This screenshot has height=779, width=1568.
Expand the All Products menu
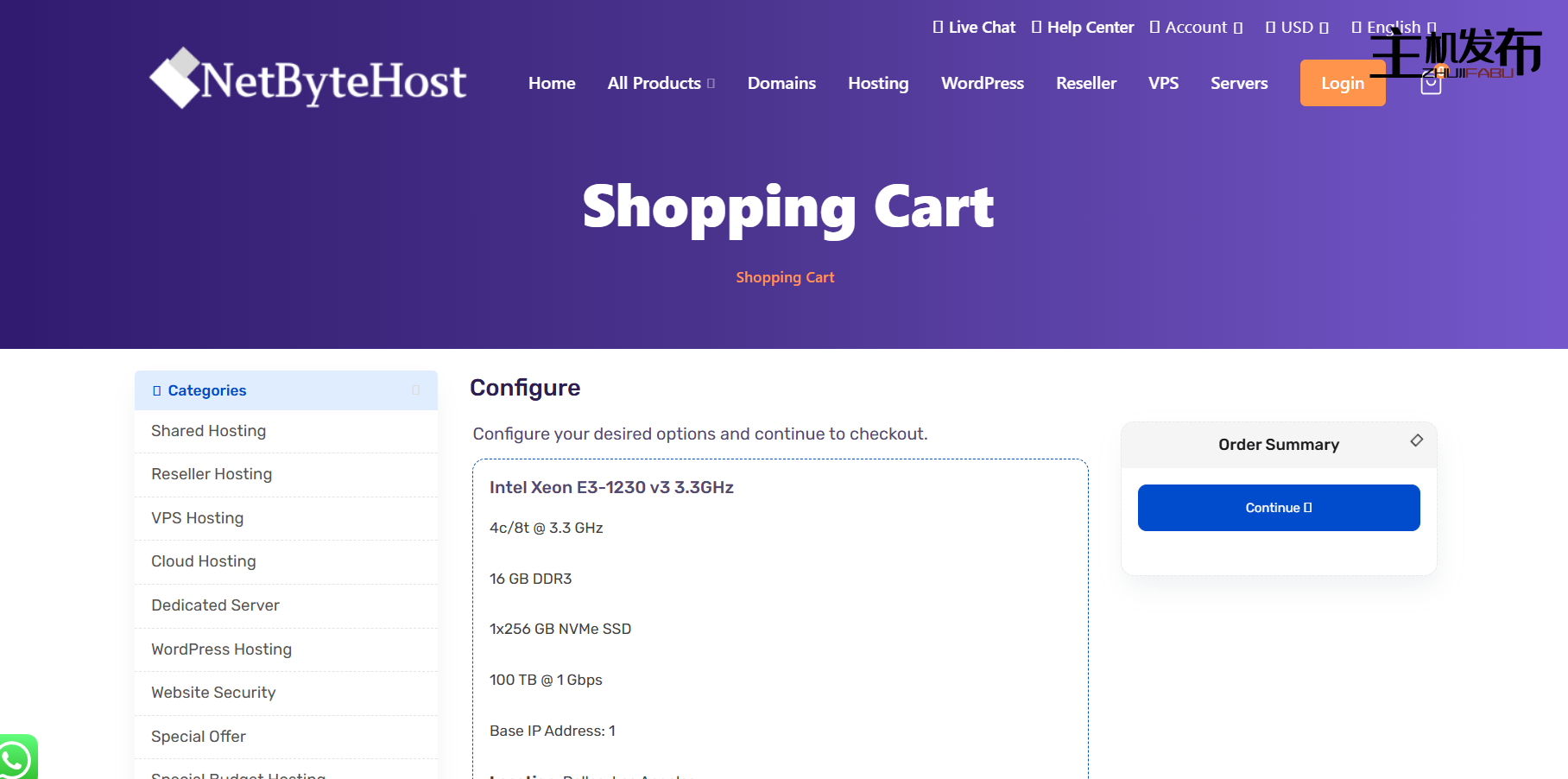[661, 83]
